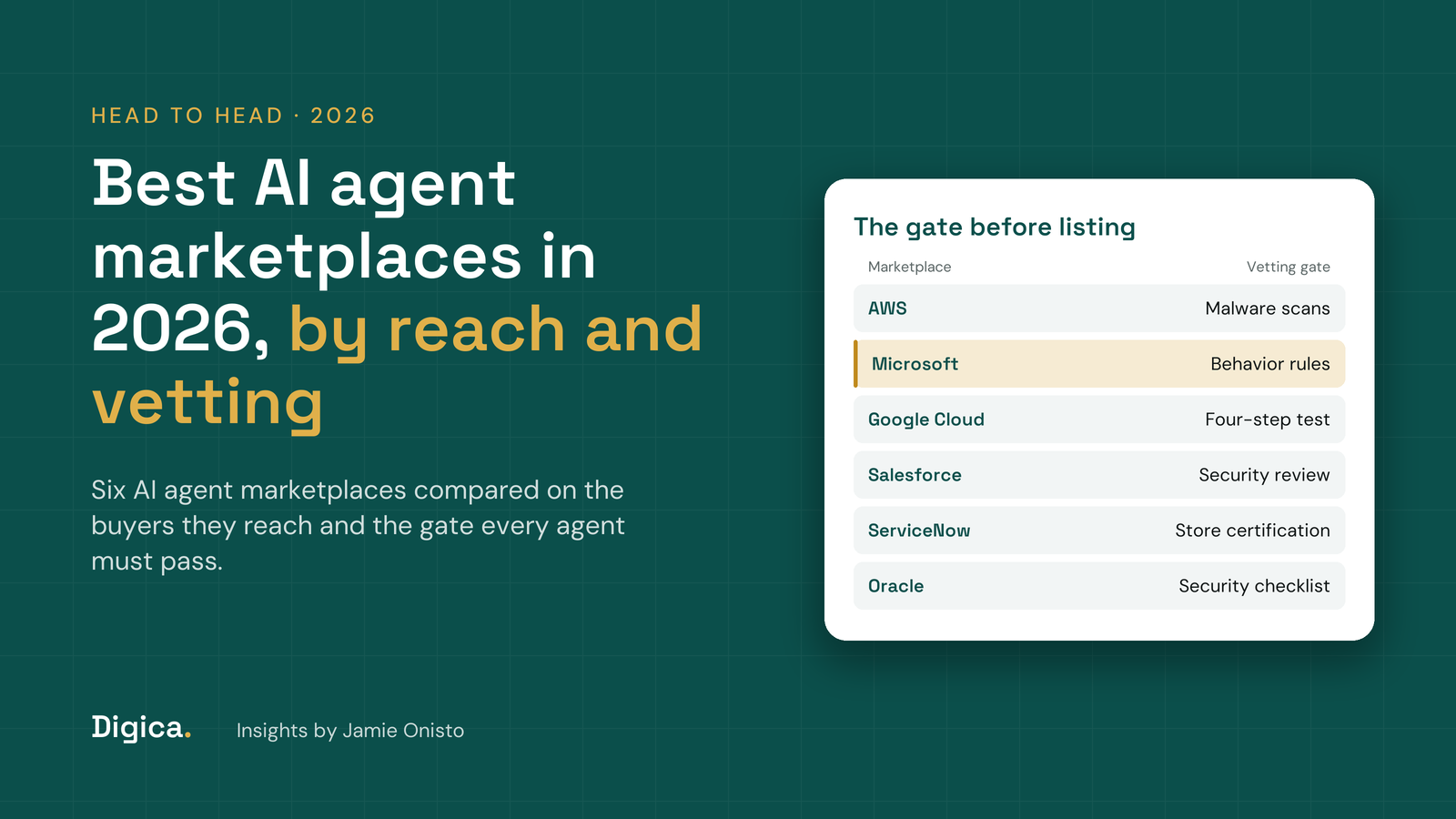Click the 'Vetting gate' column header
Image resolution: width=1456 pixels, height=819 pixels.
(1288, 267)
